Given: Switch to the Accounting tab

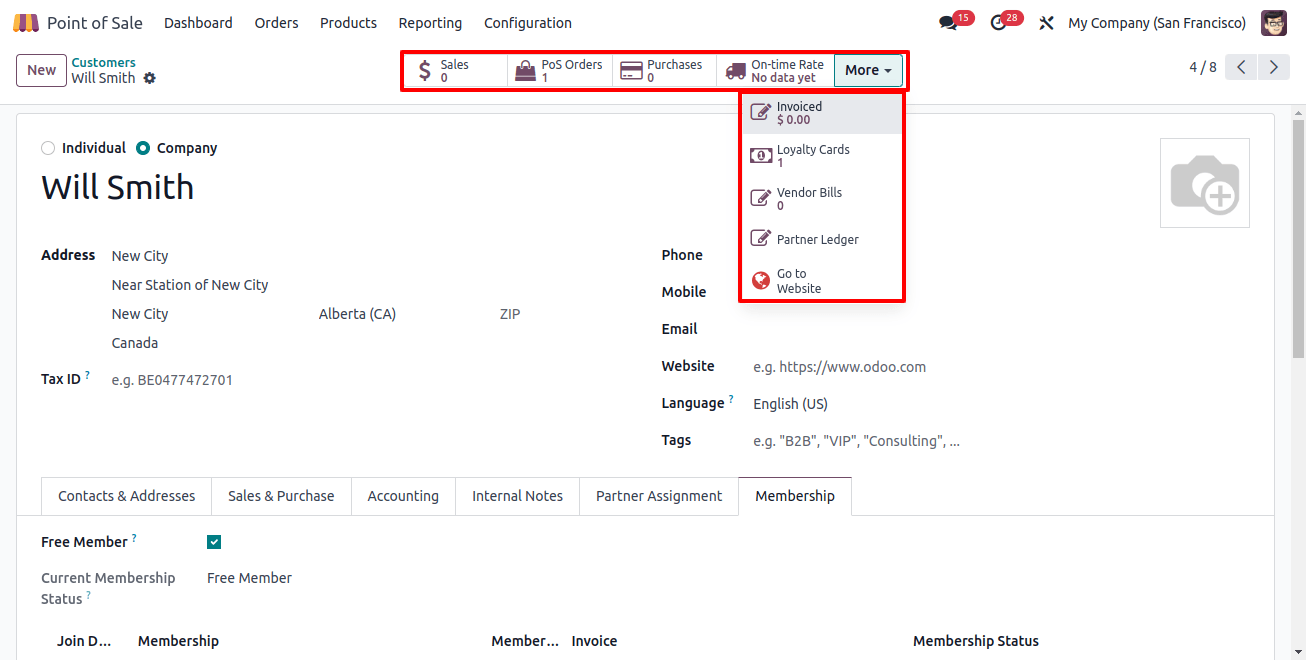Looking at the screenshot, I should pyautogui.click(x=403, y=496).
